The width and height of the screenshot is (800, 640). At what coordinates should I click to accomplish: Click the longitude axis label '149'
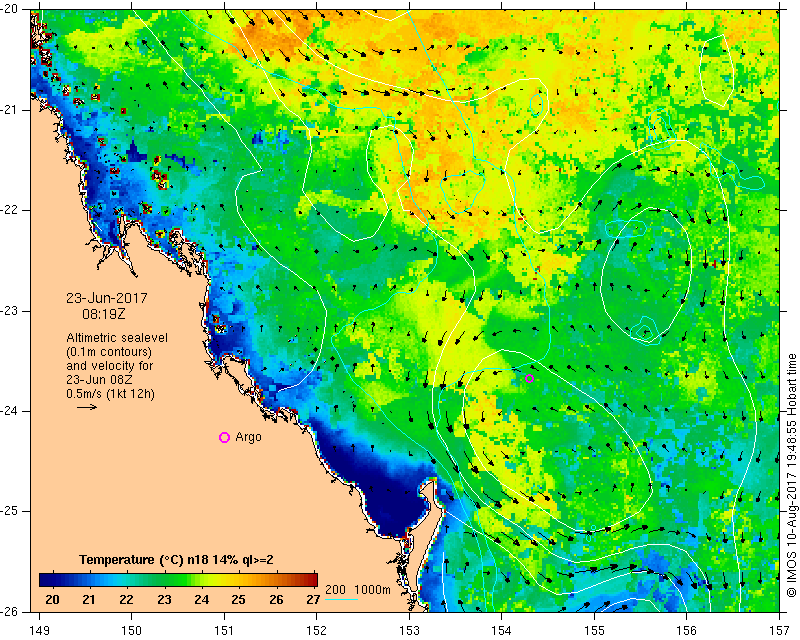pyautogui.click(x=39, y=631)
